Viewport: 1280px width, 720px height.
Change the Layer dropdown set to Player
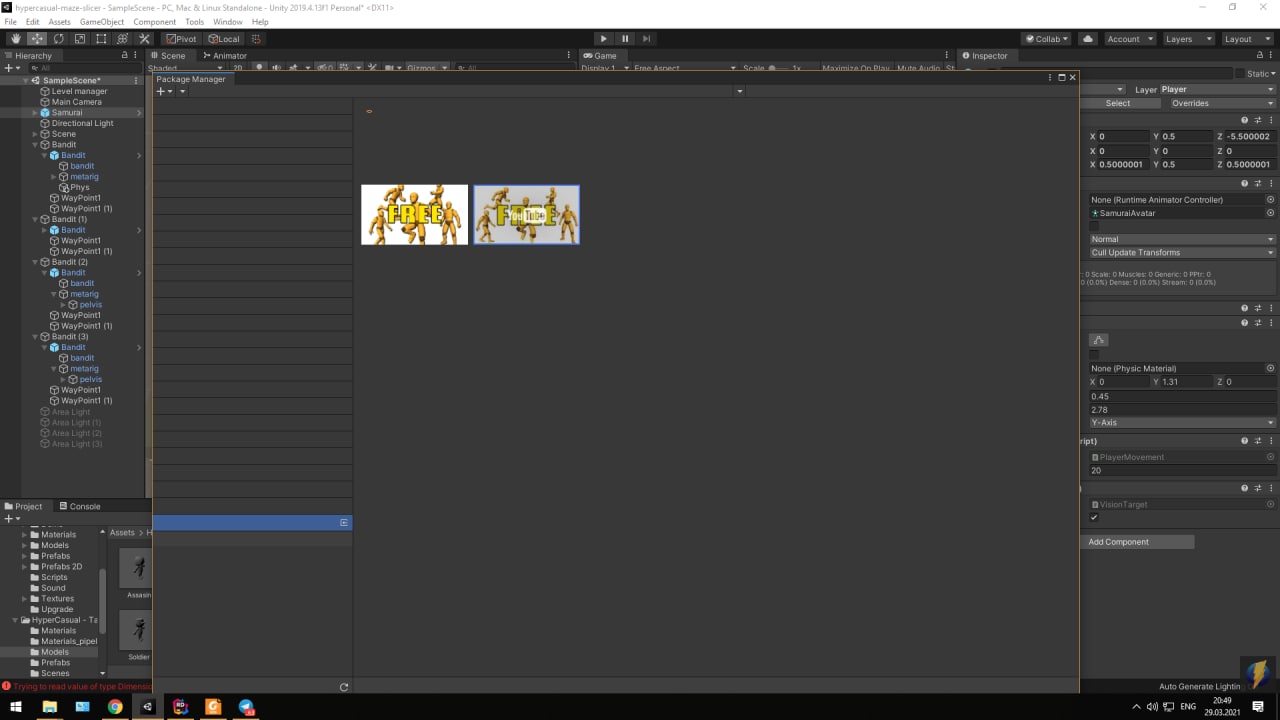click(x=1217, y=89)
